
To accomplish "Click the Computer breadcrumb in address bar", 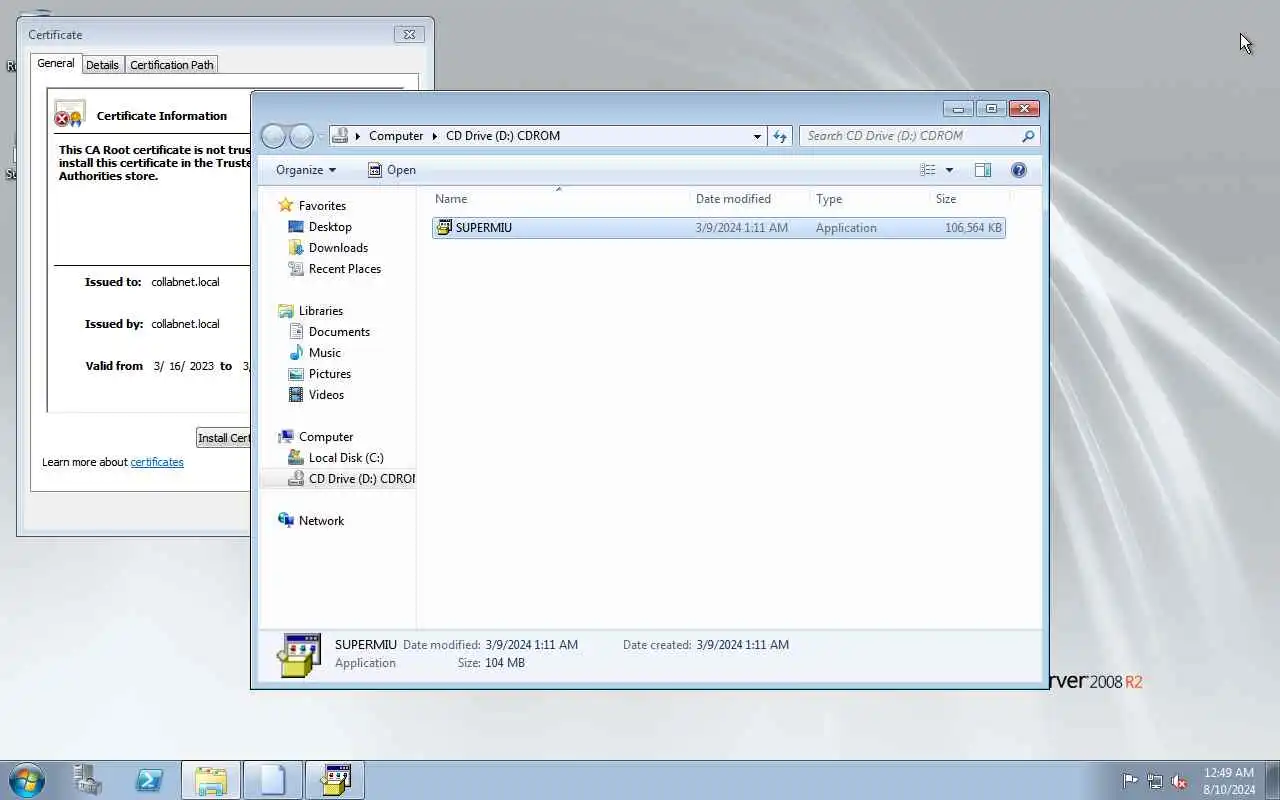I will [396, 136].
